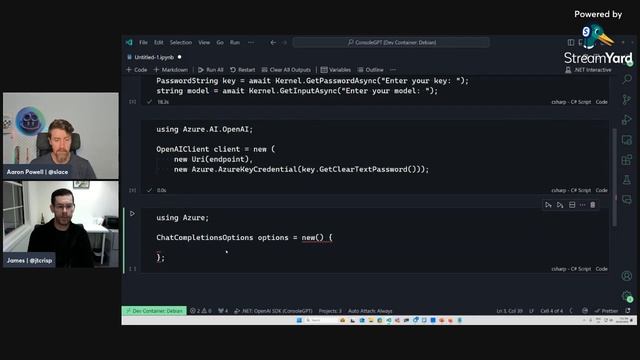Select the .NET Interactive kernel picker
The height and width of the screenshot is (360, 640).
click(x=588, y=70)
